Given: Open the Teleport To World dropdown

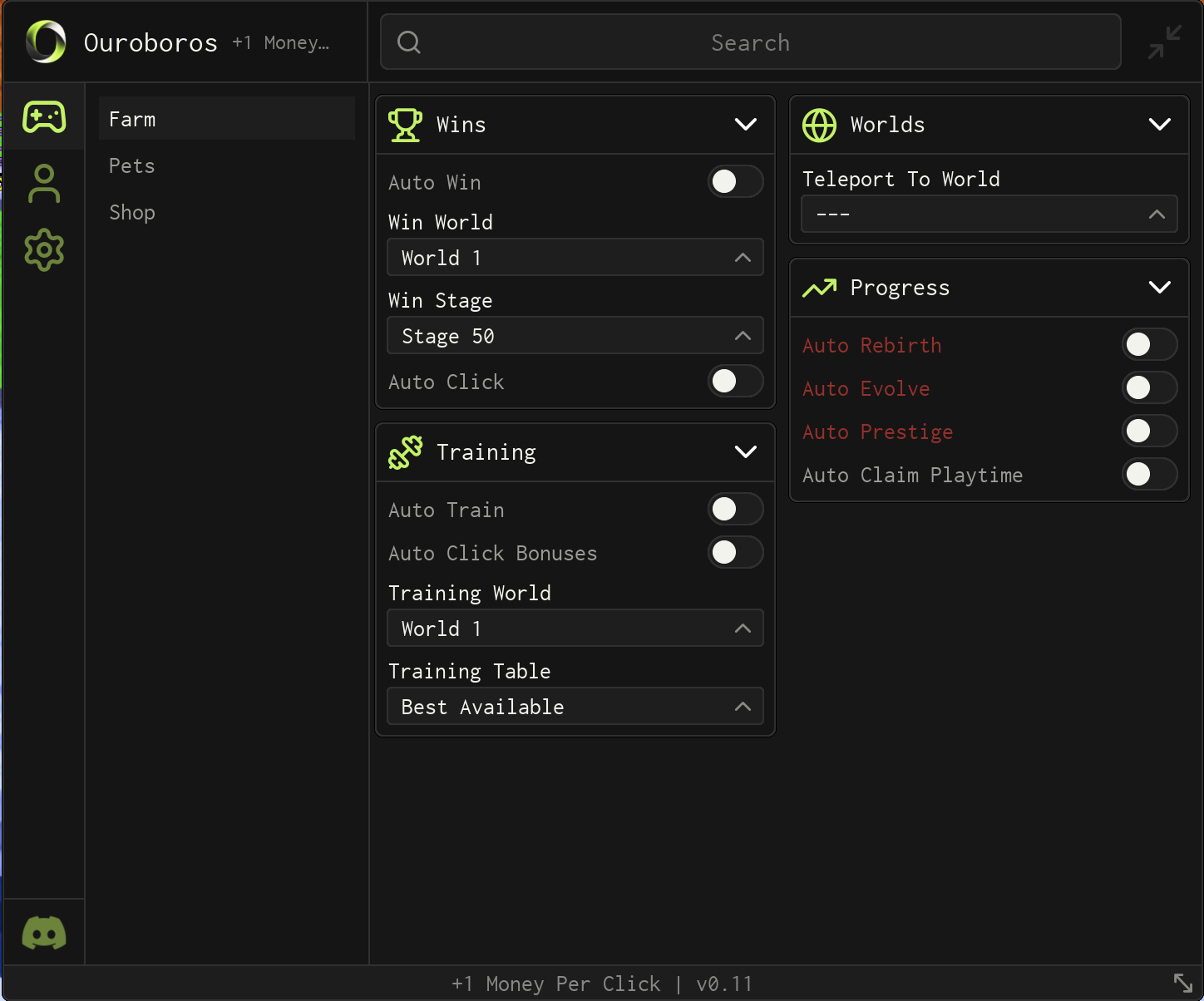Looking at the screenshot, I should 989,214.
